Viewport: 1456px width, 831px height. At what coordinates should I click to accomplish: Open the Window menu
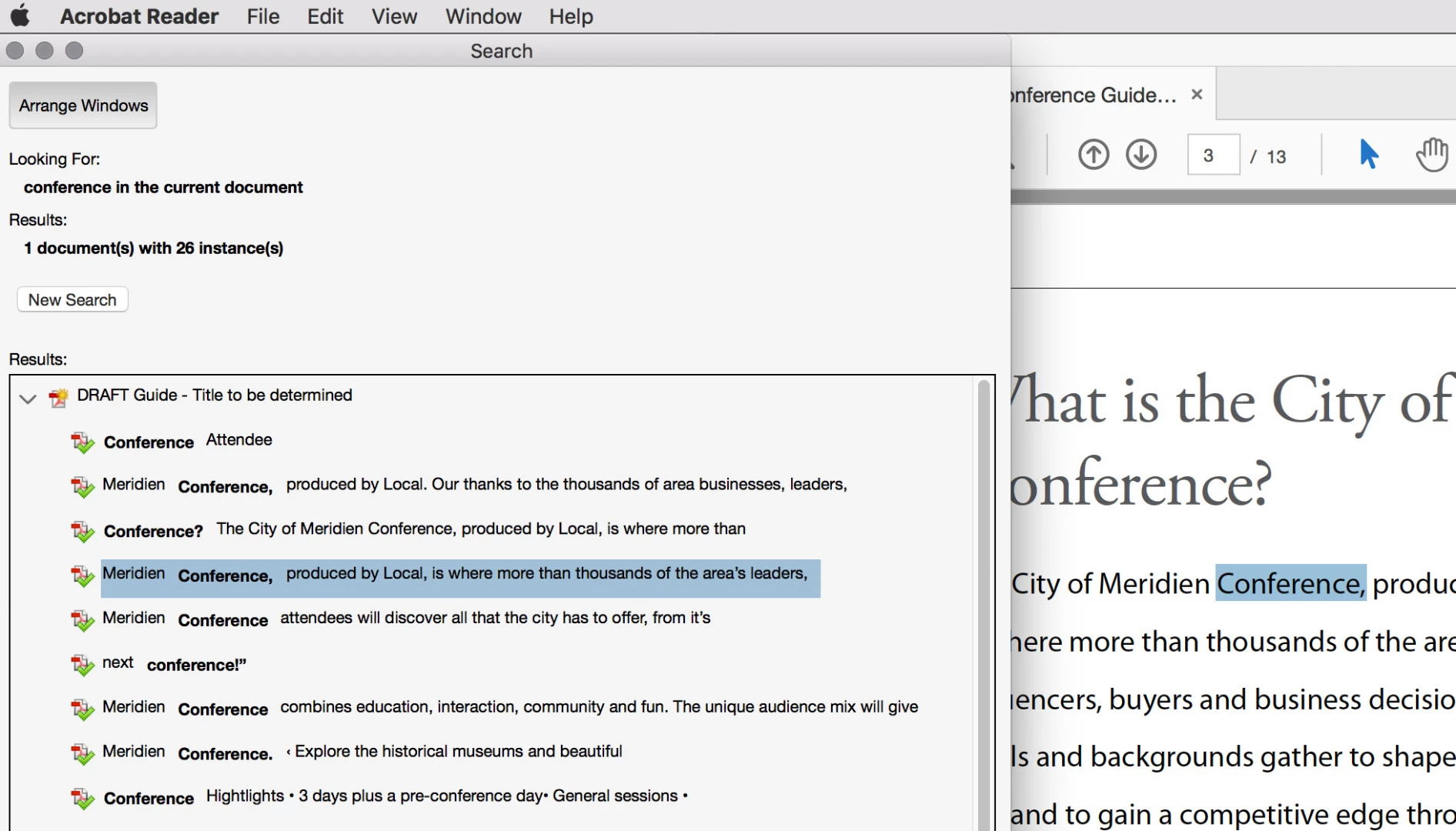click(x=483, y=16)
